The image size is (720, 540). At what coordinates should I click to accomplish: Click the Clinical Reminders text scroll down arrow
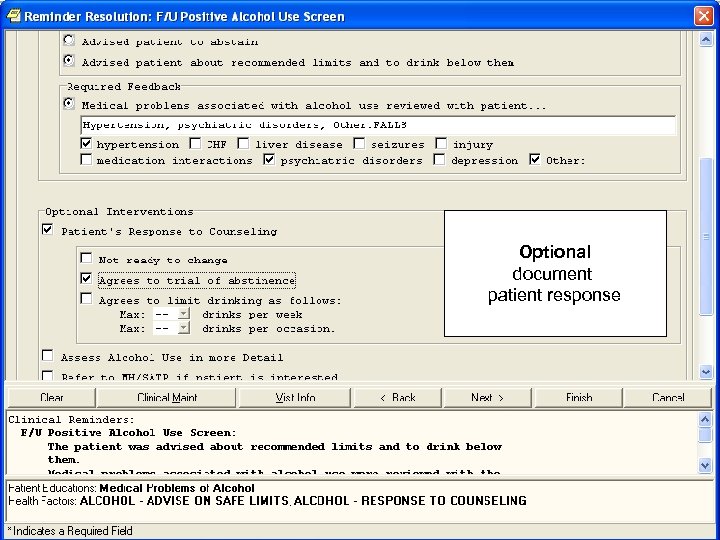[705, 465]
